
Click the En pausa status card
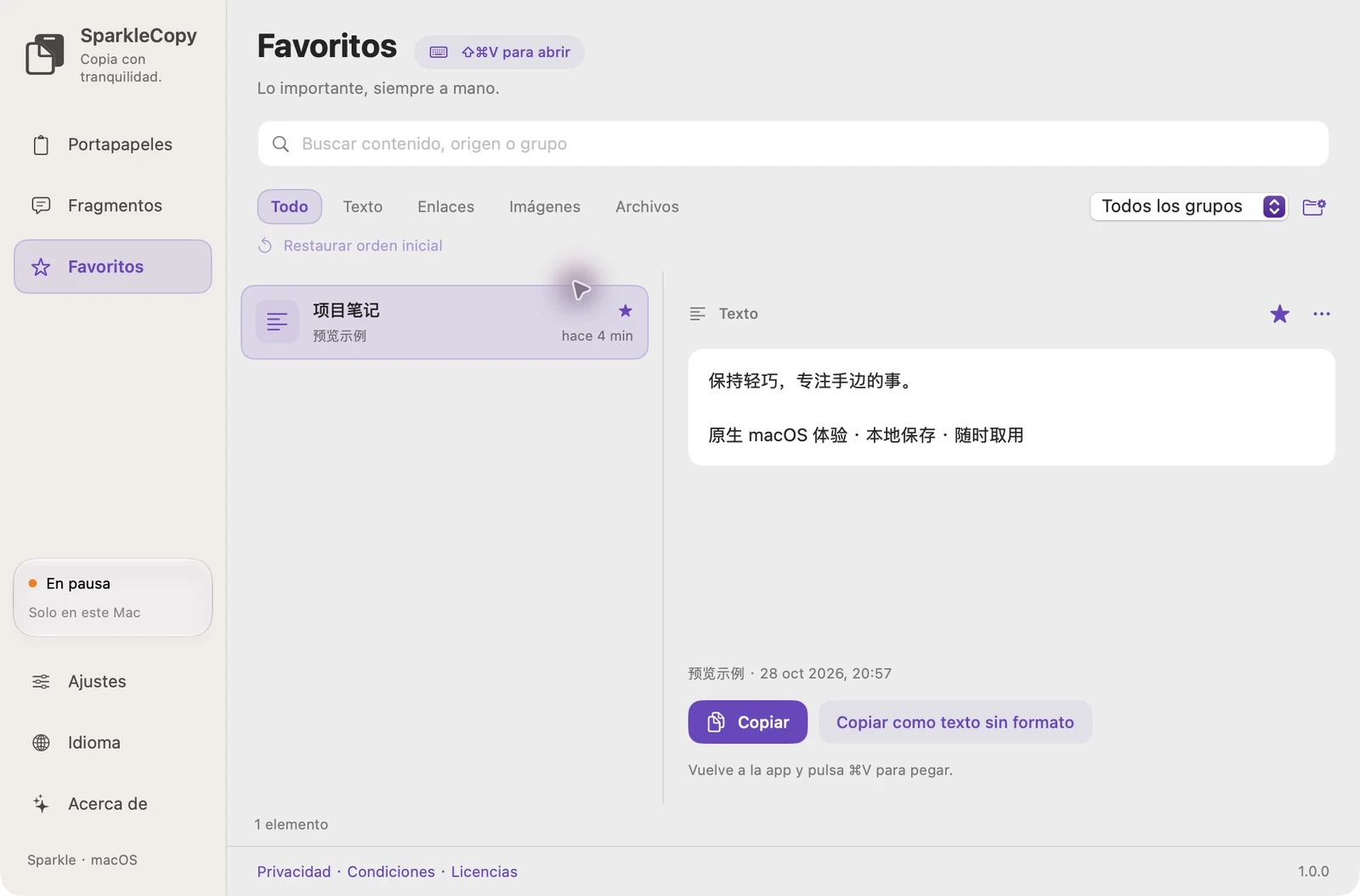(x=113, y=598)
